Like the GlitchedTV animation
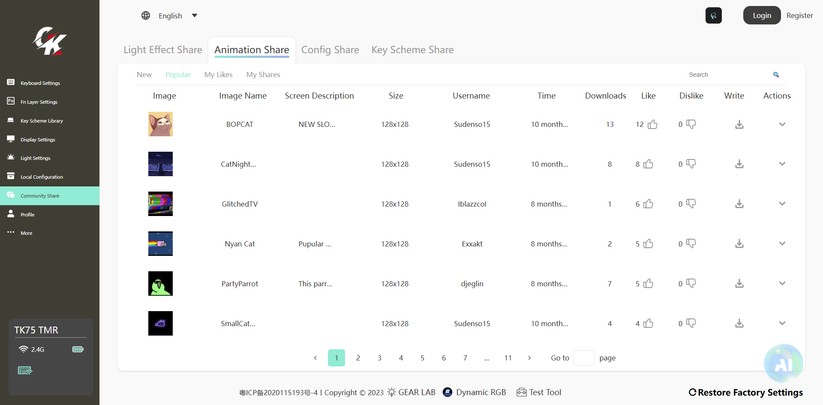Viewport: 823px width, 405px height. [x=648, y=204]
